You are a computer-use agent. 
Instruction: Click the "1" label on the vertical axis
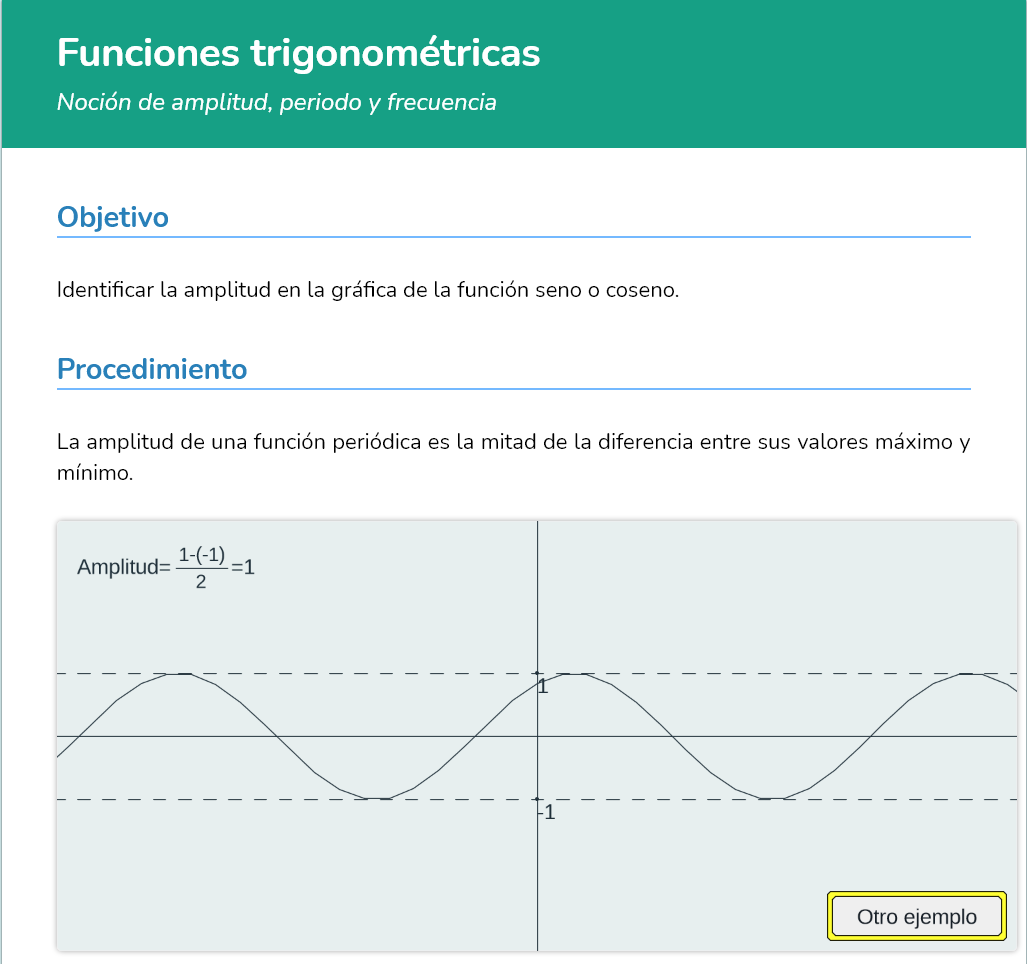543,687
